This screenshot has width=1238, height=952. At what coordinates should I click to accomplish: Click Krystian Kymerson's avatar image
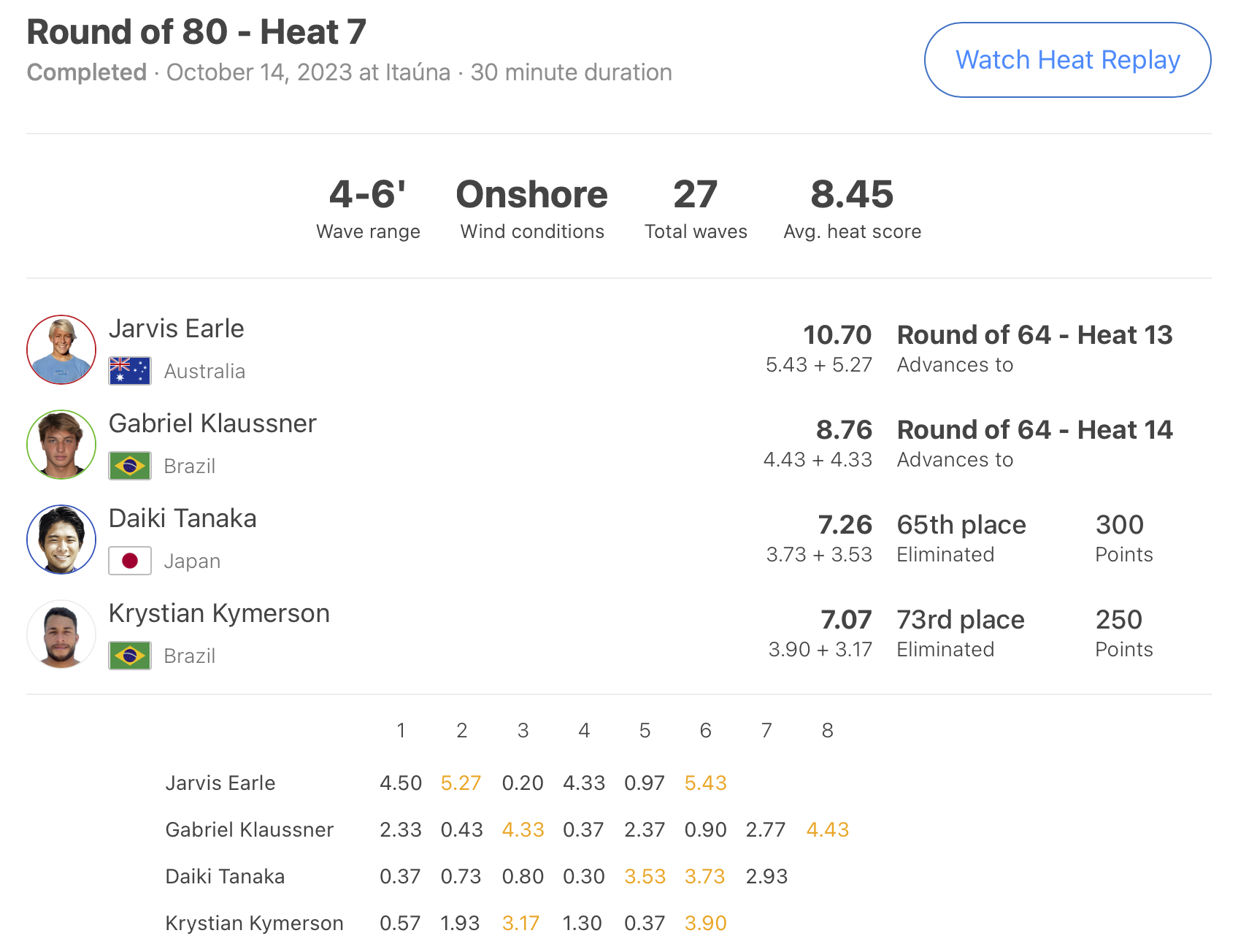point(61,634)
